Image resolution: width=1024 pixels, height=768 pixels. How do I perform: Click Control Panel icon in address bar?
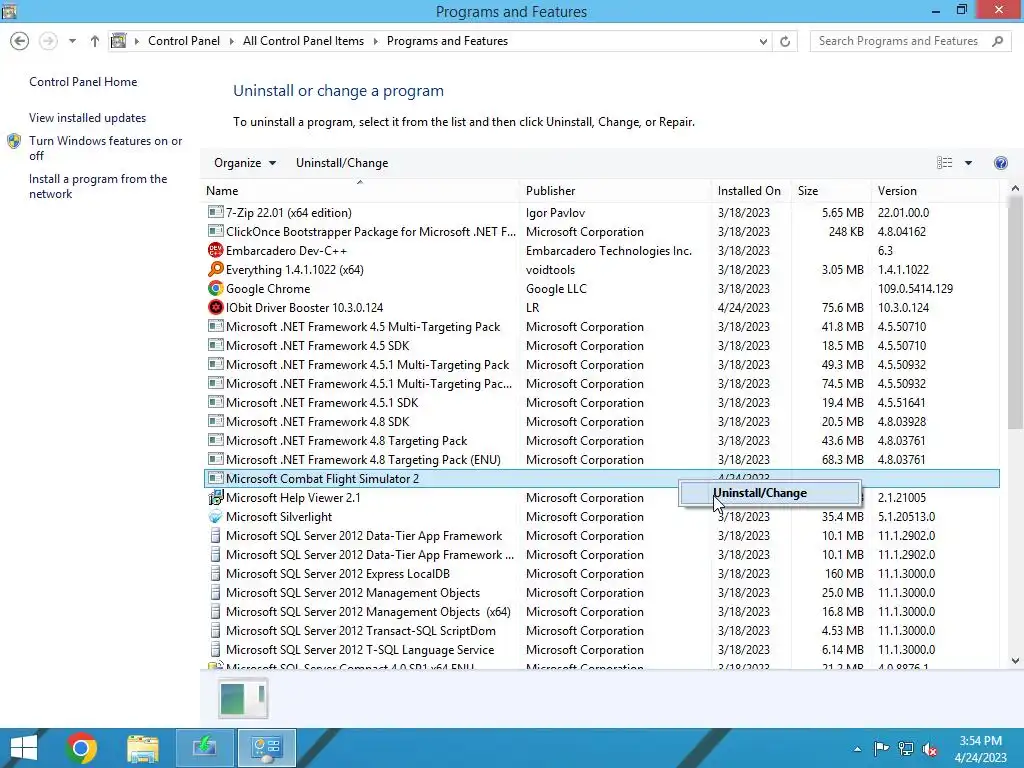118,41
